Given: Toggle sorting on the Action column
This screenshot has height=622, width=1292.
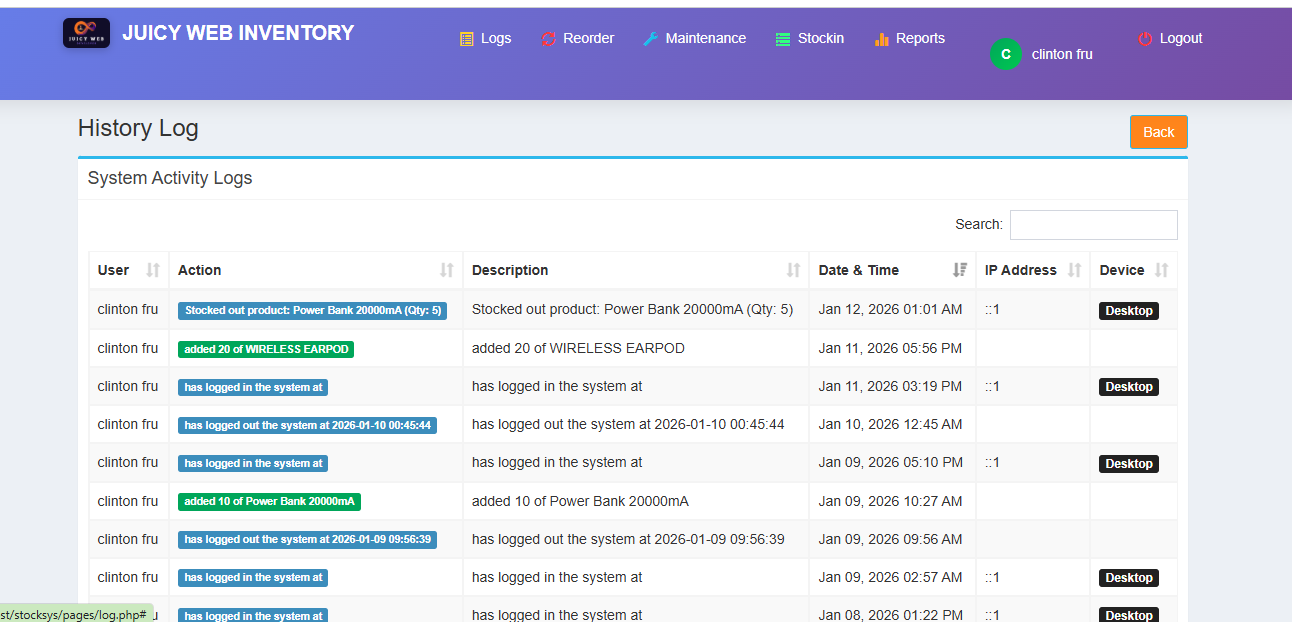Looking at the screenshot, I should point(446,270).
